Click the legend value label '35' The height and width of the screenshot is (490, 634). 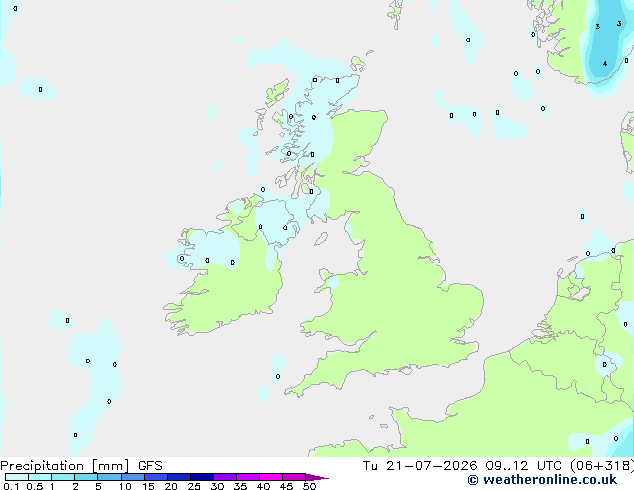point(240,486)
